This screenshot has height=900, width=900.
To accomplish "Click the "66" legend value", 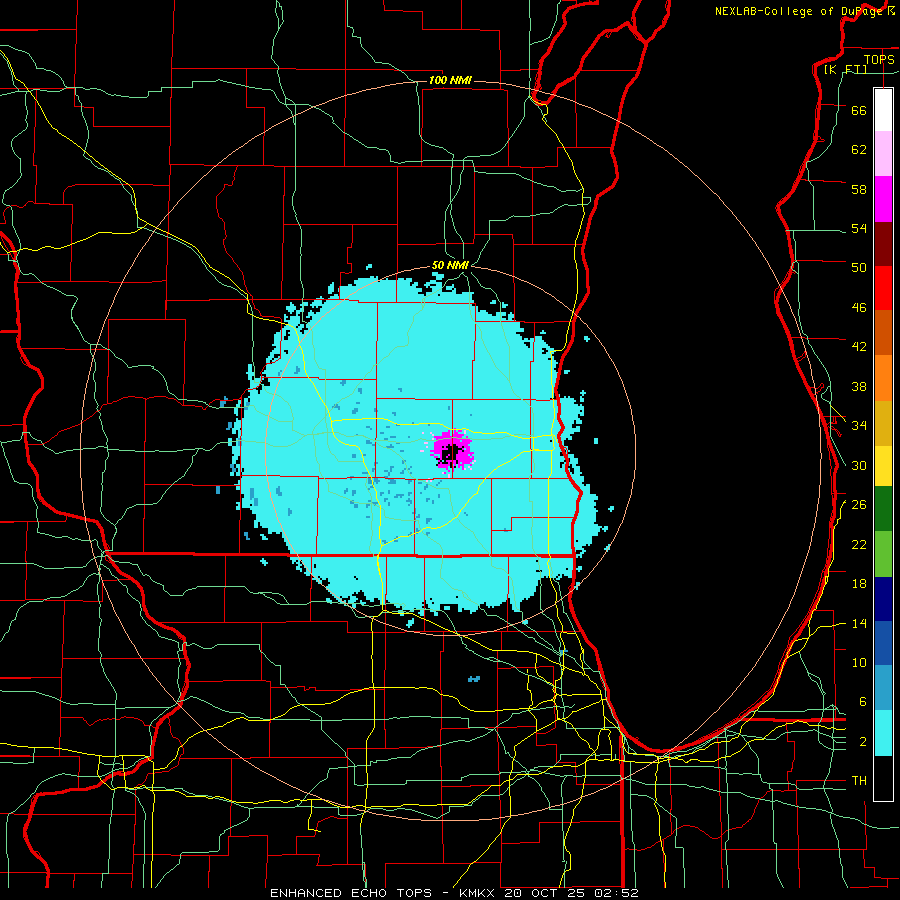I will [859, 110].
